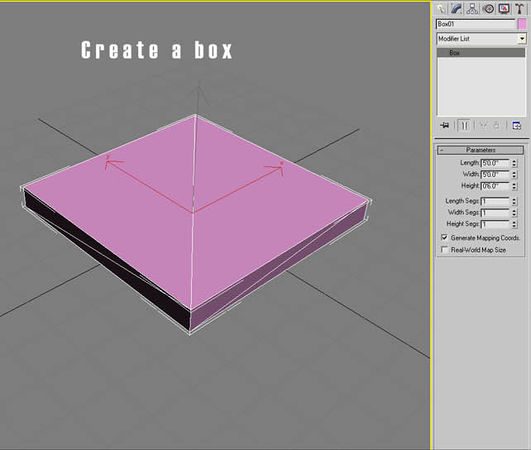
Task: Open the Create command panel tab
Action: [441, 8]
